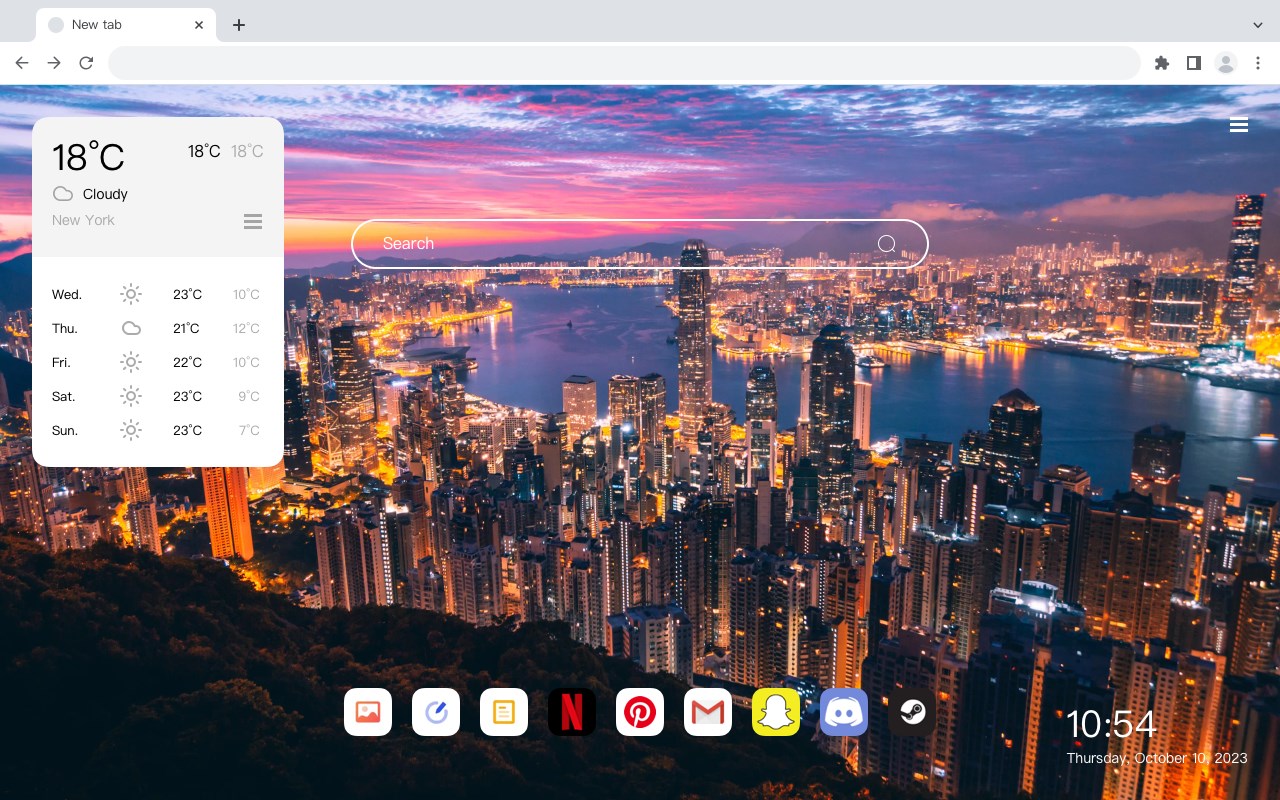Screen dimensions: 1280x800
Task: Click the current temperature 18°C
Action: (88, 157)
